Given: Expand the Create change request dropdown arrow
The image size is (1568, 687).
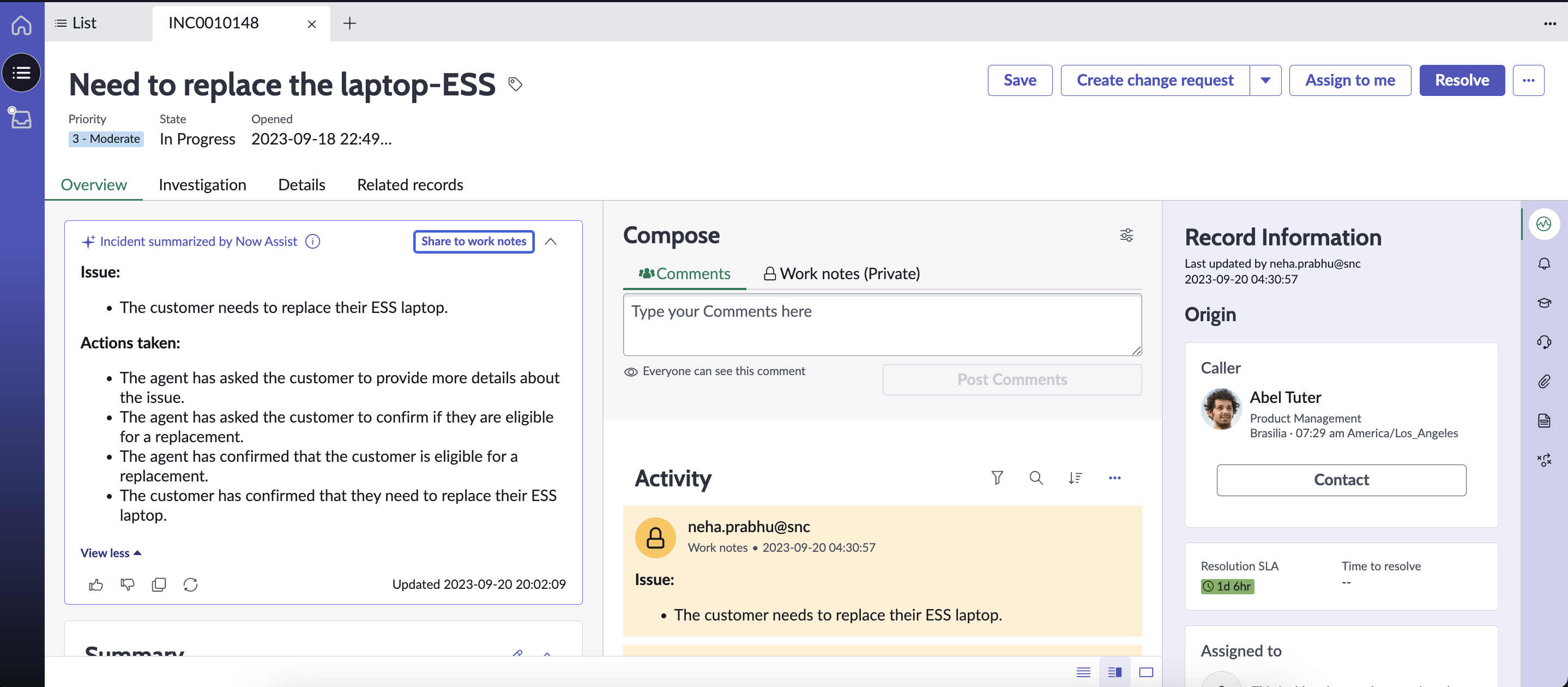Looking at the screenshot, I should click(x=1266, y=80).
